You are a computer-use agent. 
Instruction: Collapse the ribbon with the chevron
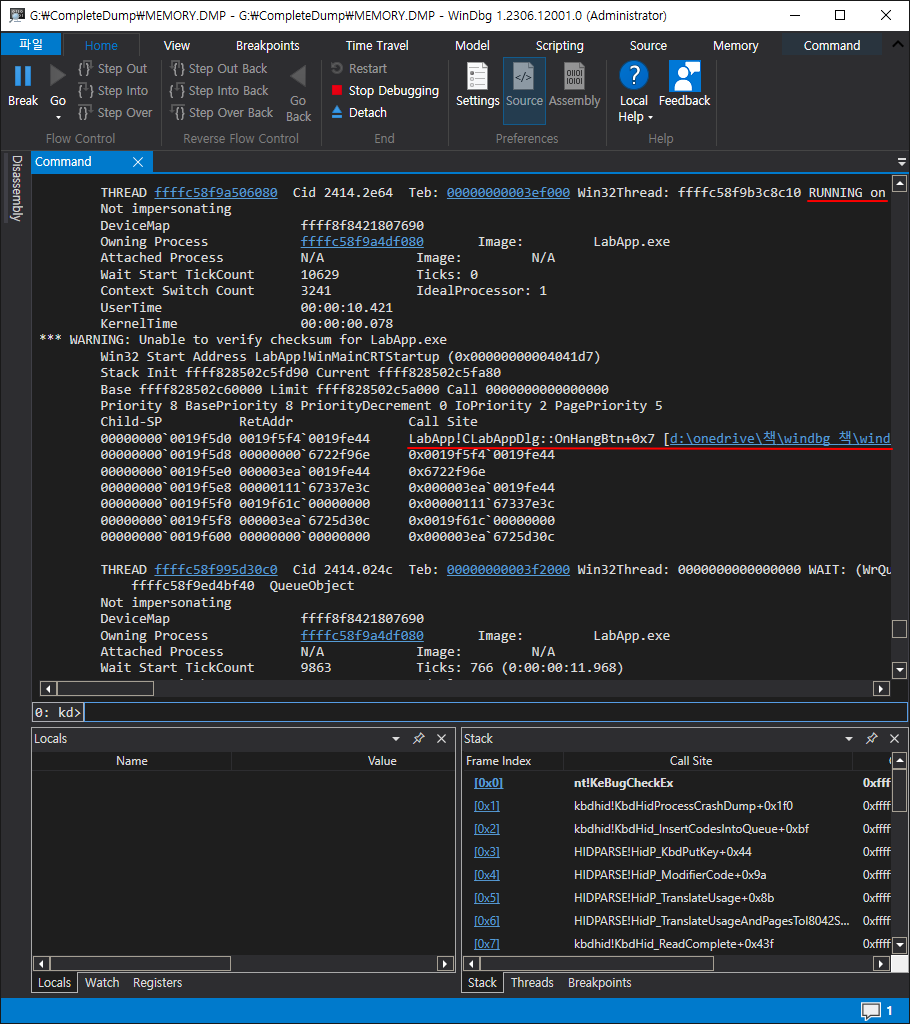click(898, 44)
